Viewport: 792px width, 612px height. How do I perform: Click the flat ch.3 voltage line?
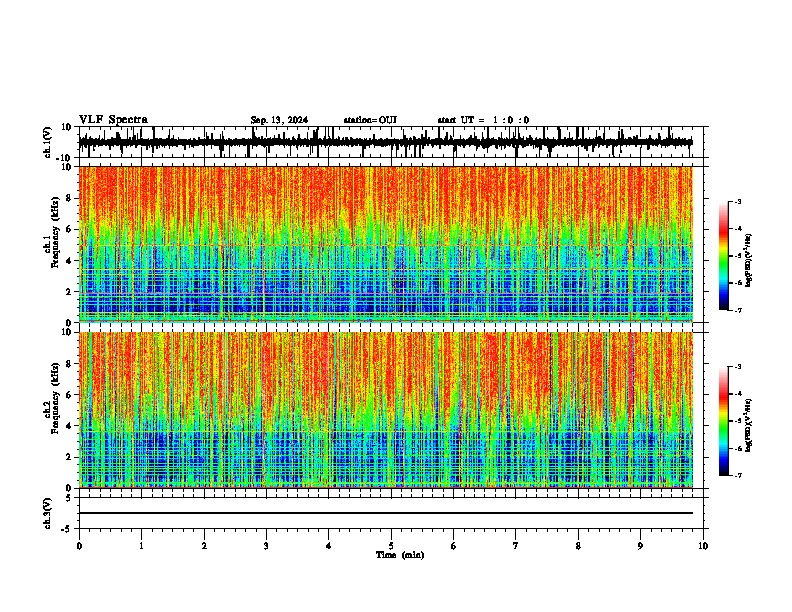point(386,513)
